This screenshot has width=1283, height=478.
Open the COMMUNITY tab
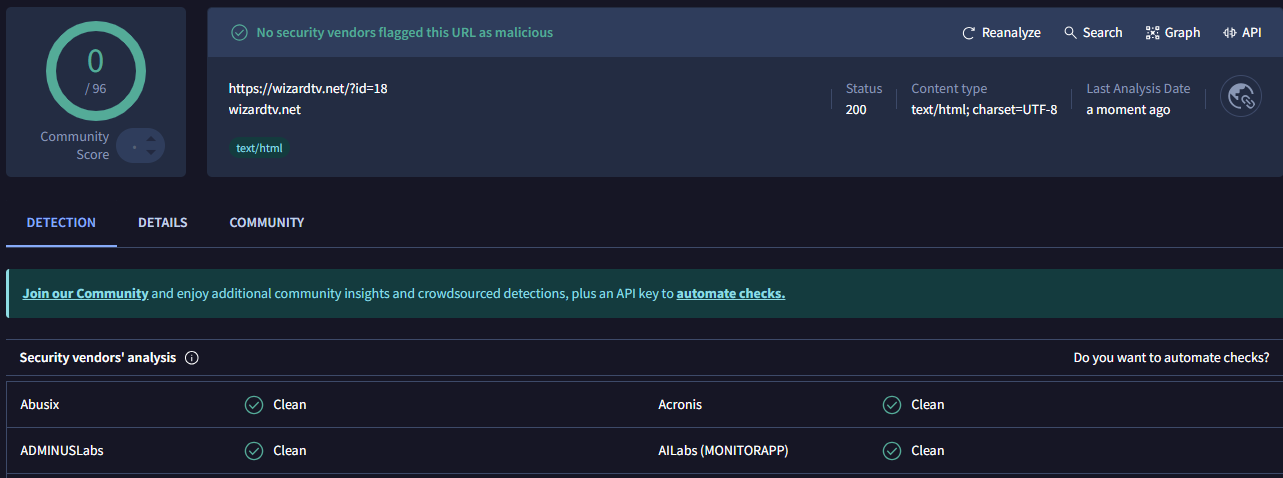pos(267,223)
